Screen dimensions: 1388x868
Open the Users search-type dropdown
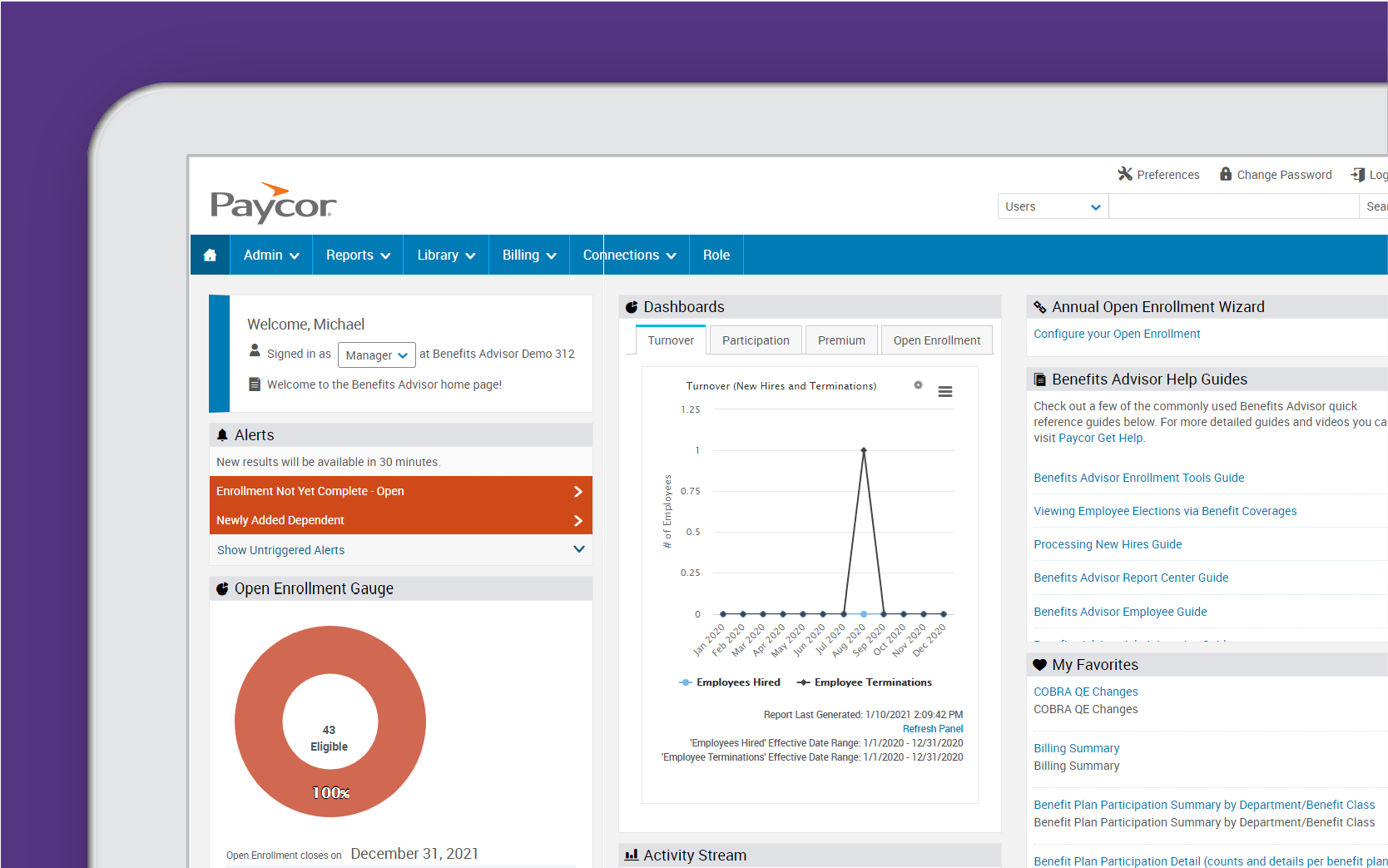pyautogui.click(x=1053, y=206)
